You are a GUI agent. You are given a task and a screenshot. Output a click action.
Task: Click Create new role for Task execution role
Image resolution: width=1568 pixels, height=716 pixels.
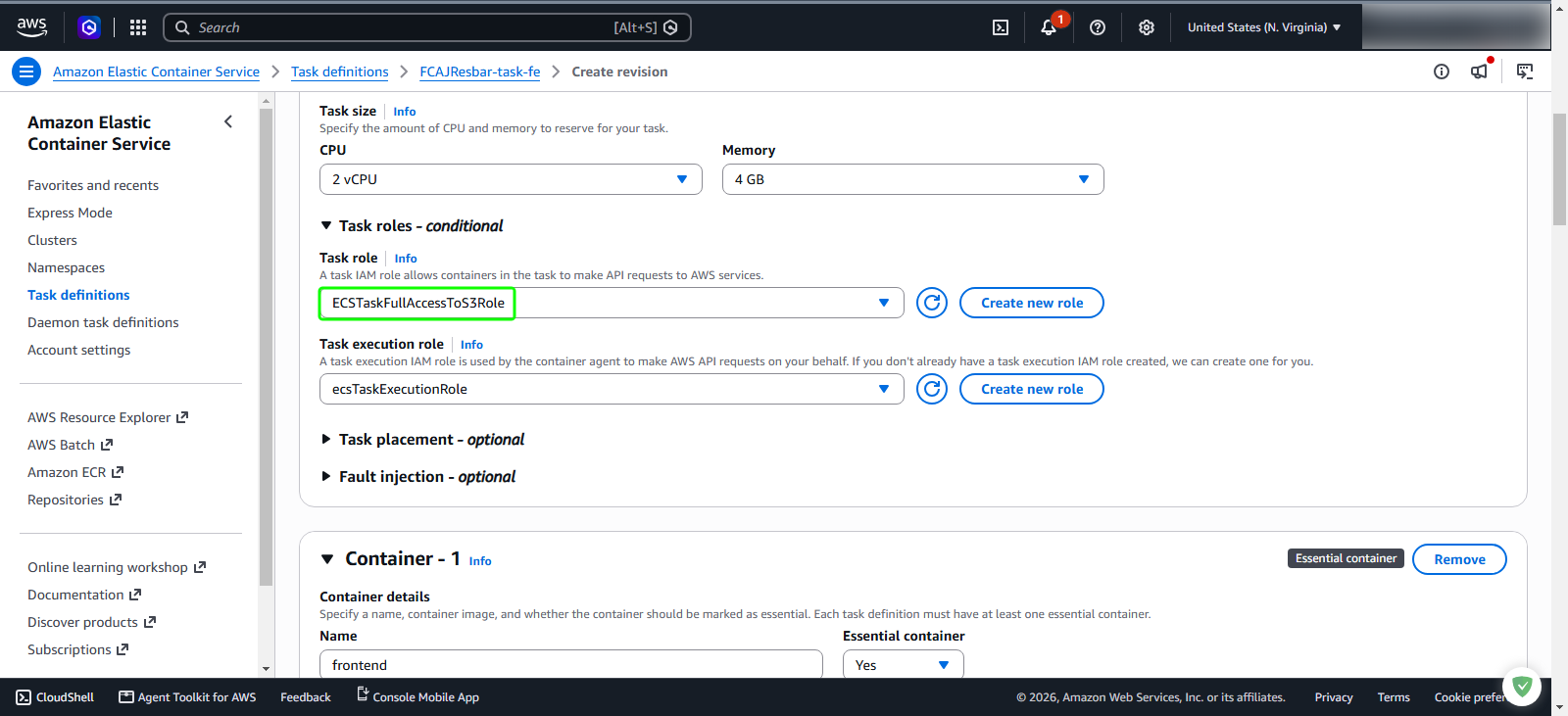(x=1032, y=389)
